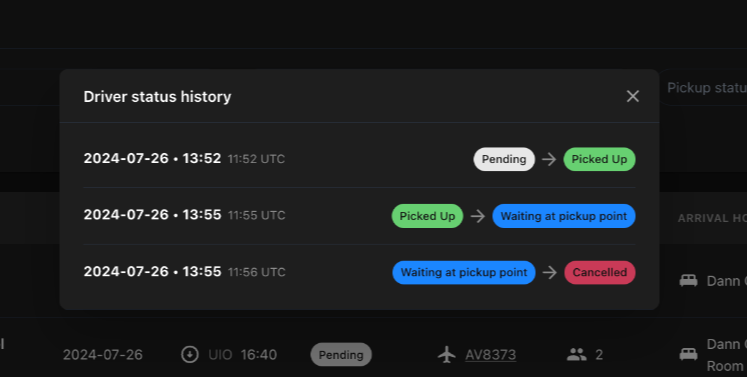Click the Arrival Hotel column header
The height and width of the screenshot is (377, 747).
point(712,218)
